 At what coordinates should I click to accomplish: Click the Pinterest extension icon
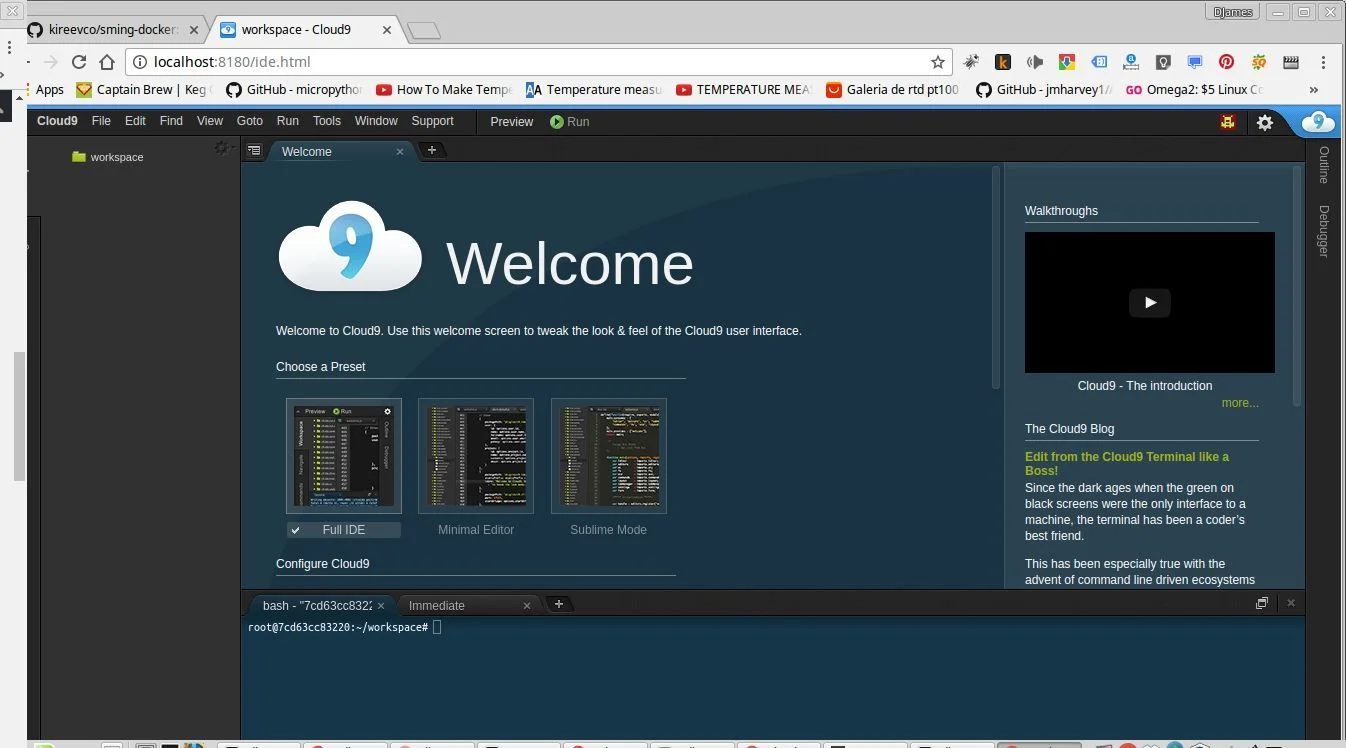(x=1227, y=62)
